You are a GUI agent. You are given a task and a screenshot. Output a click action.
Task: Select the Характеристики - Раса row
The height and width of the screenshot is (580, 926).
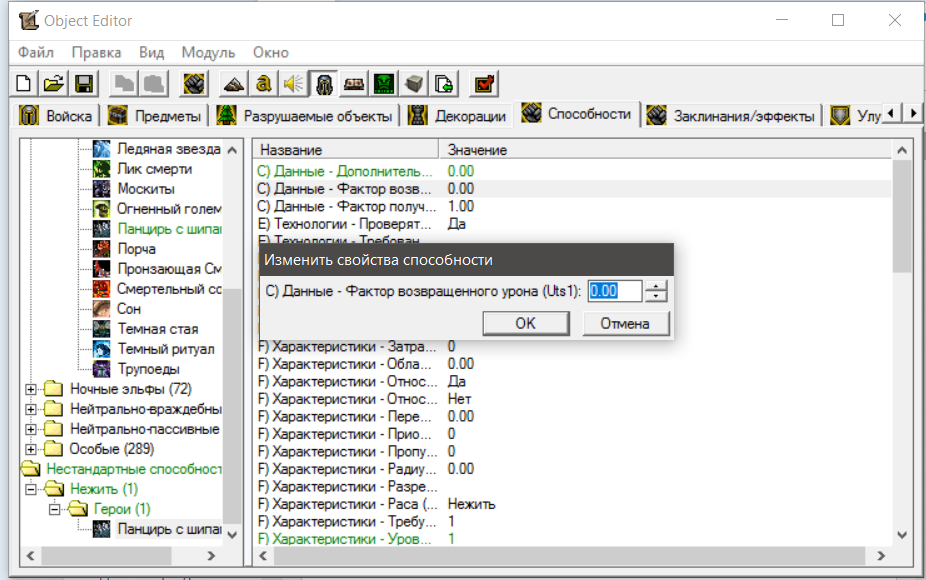pyautogui.click(x=572, y=504)
